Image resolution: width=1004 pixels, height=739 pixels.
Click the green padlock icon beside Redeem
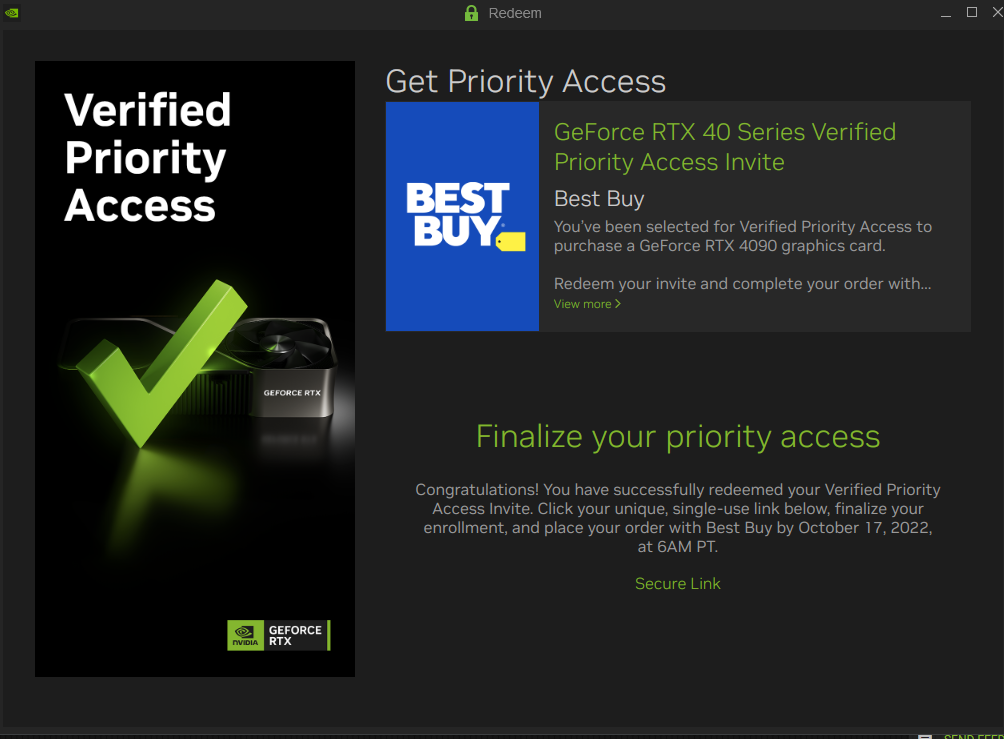coord(471,13)
